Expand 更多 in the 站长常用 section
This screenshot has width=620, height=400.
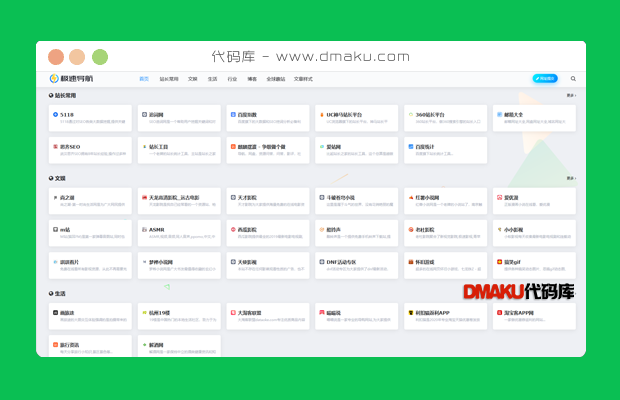coord(571,96)
